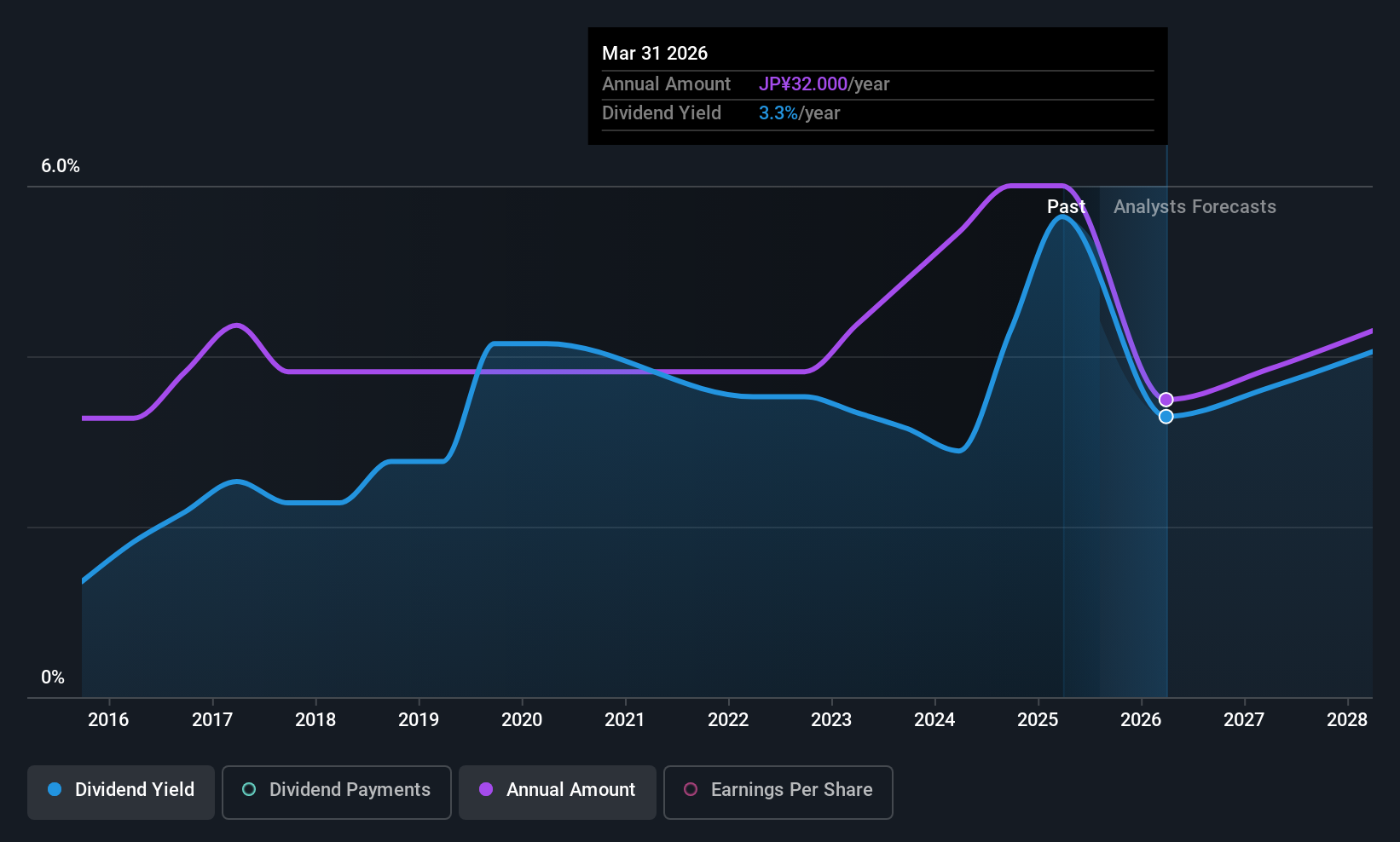The height and width of the screenshot is (842, 1400).
Task: Click the teal Dividend Payments circle icon
Action: tap(249, 789)
